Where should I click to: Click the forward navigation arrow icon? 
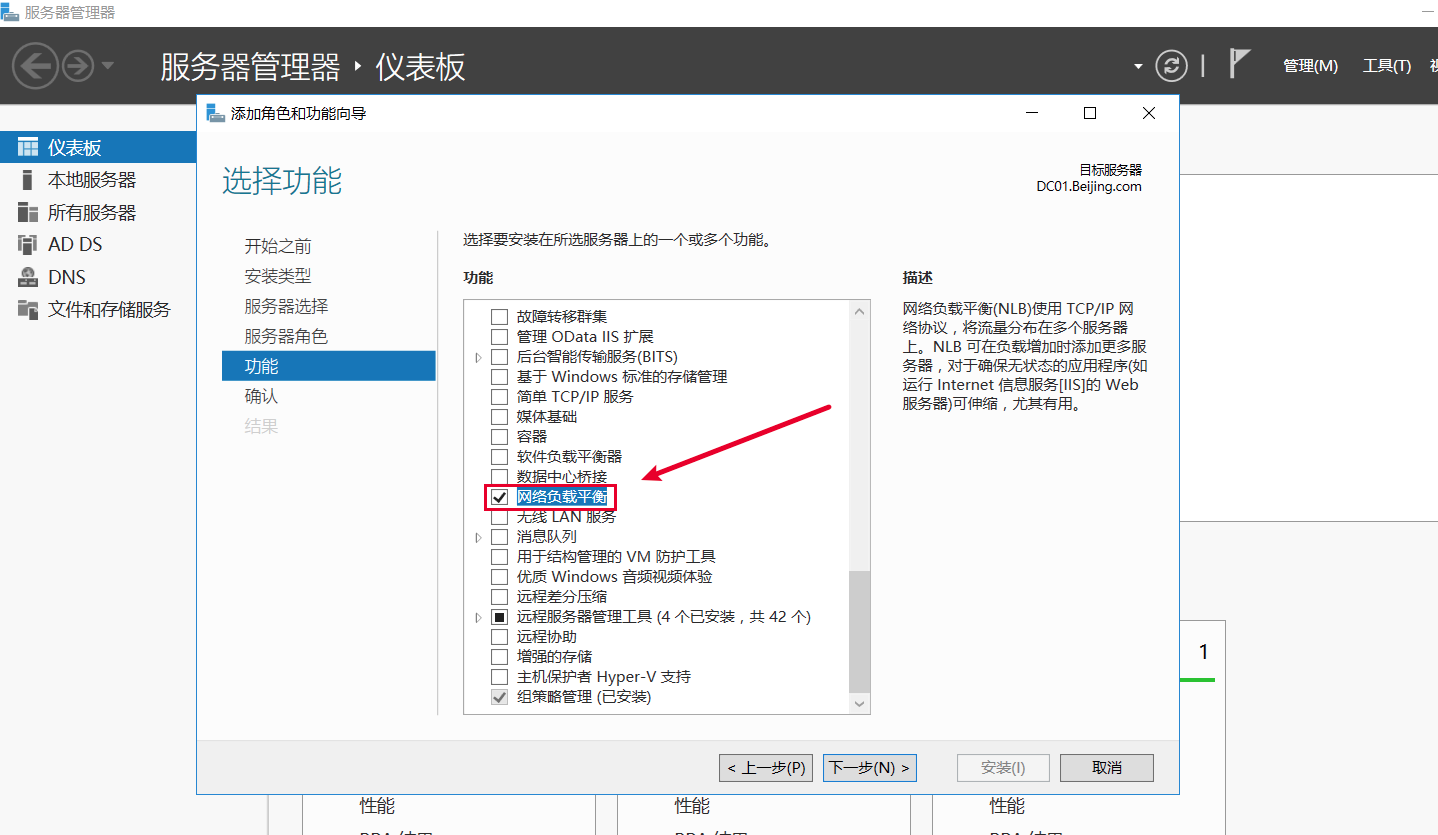click(78, 66)
